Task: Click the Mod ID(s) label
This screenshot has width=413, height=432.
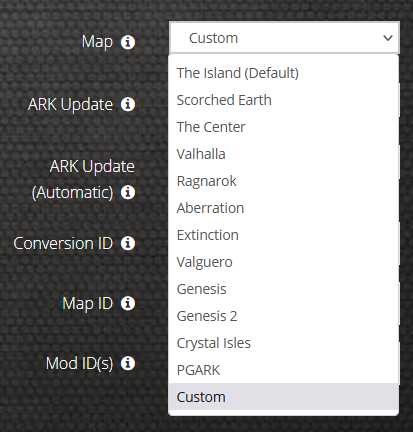Action: pos(79,363)
